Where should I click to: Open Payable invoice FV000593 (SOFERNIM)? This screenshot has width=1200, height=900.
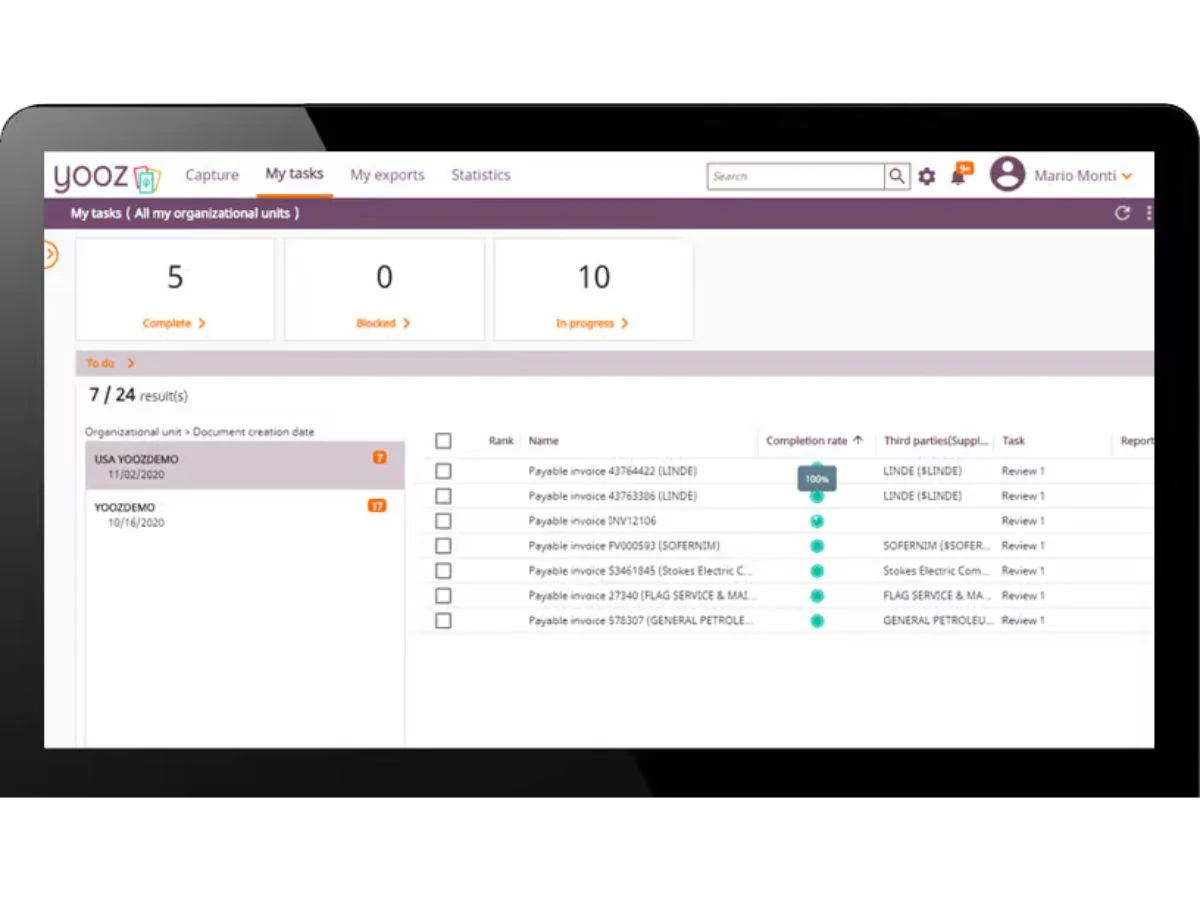[624, 546]
